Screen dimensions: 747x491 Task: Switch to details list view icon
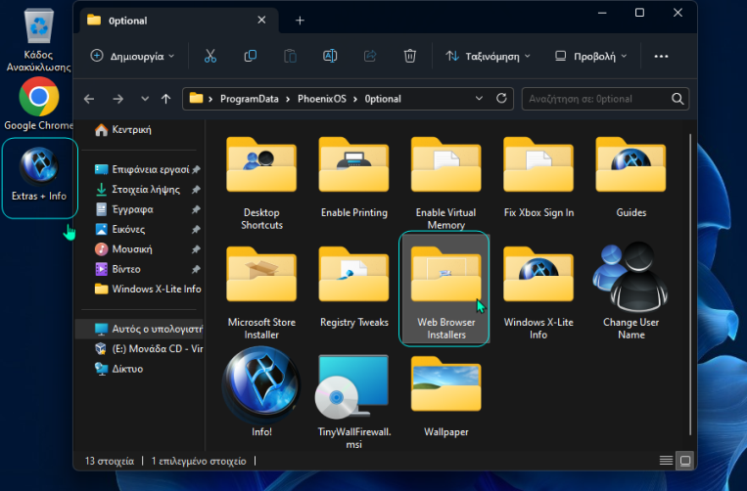666,461
